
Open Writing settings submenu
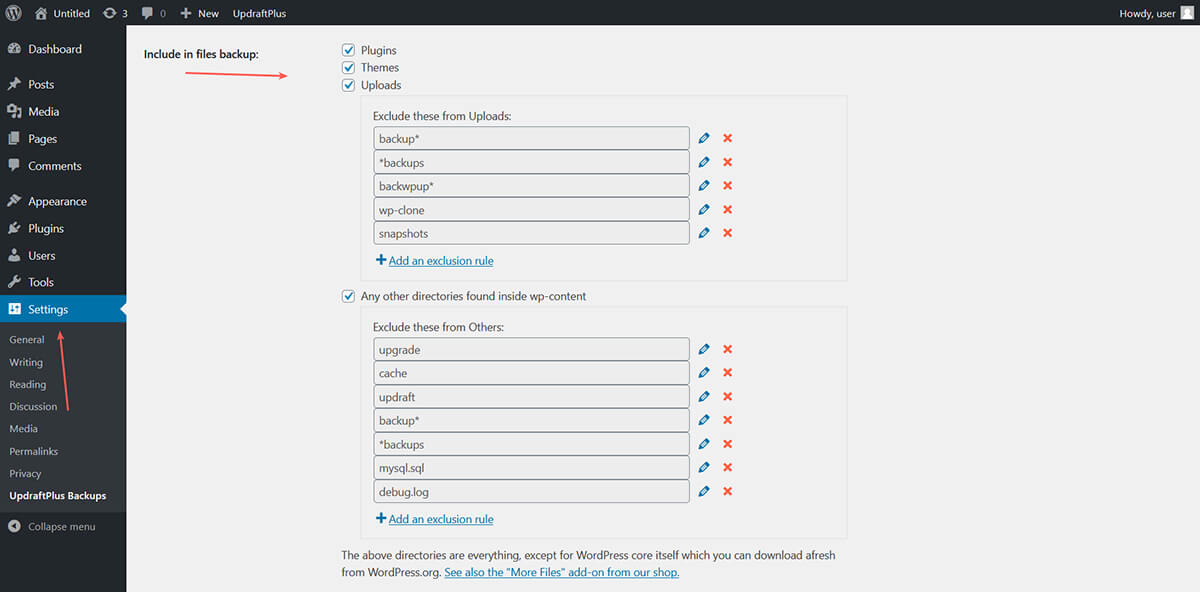(x=26, y=362)
